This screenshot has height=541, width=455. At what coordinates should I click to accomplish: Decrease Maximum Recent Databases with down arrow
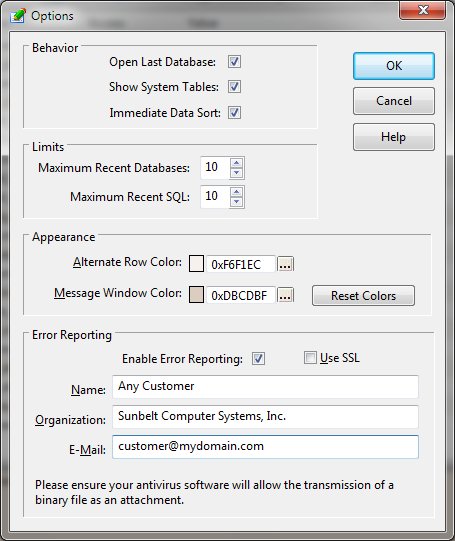(x=237, y=173)
